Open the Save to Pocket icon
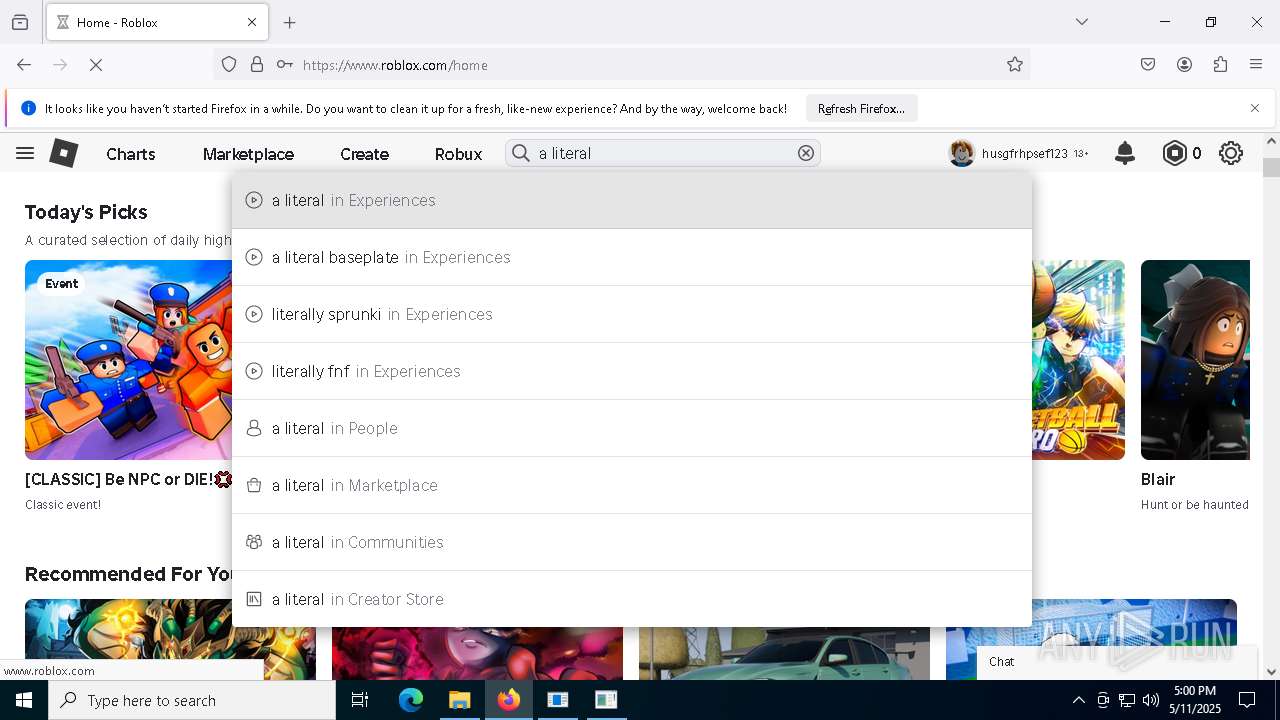The width and height of the screenshot is (1280, 720). [x=1148, y=65]
